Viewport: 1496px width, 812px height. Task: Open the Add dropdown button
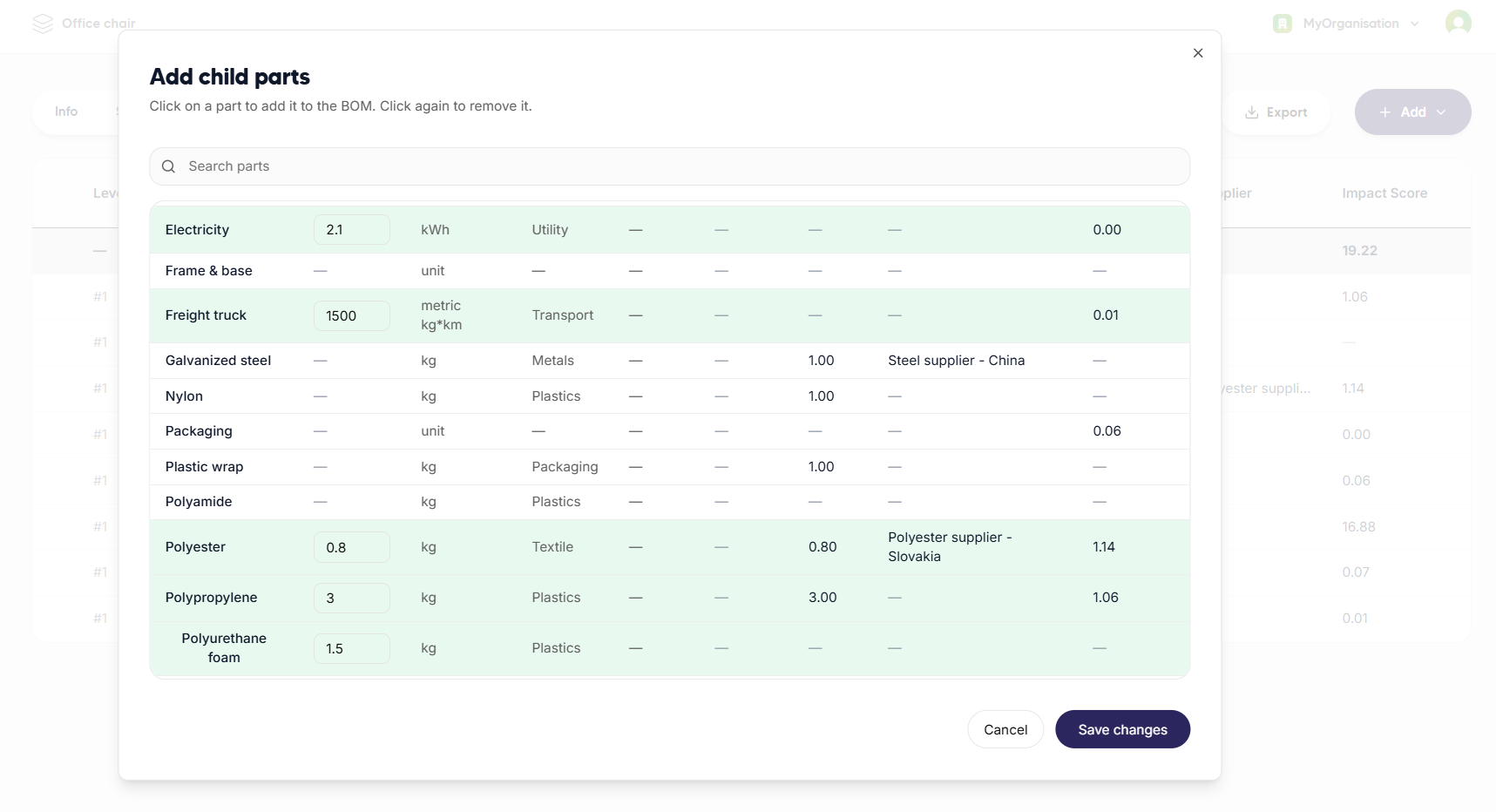(x=1412, y=112)
